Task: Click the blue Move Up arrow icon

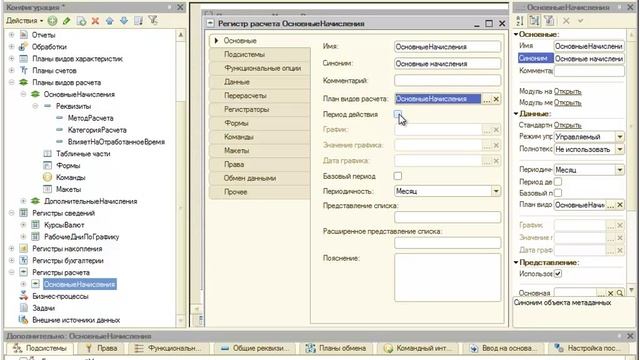Action: (x=110, y=20)
